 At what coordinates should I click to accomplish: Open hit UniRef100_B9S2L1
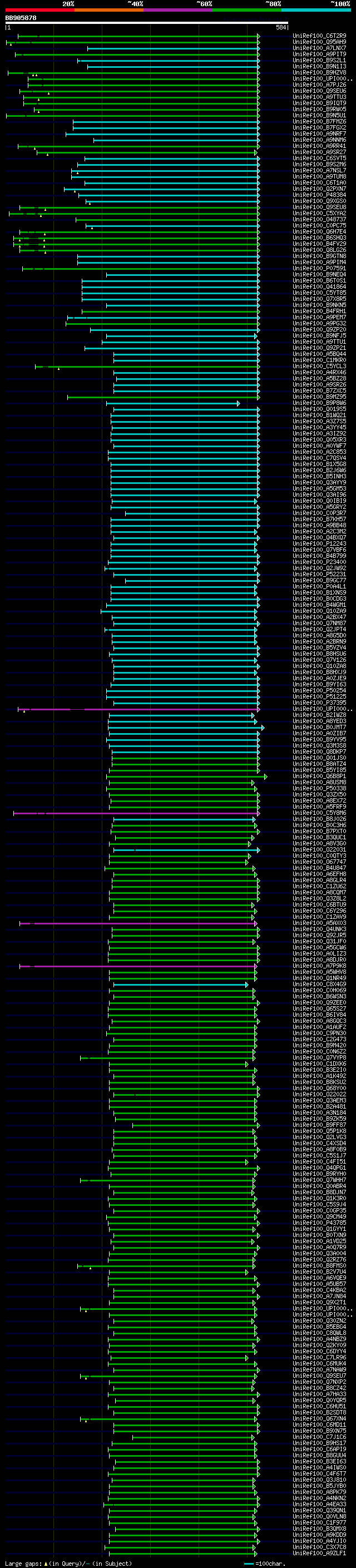[319, 60]
